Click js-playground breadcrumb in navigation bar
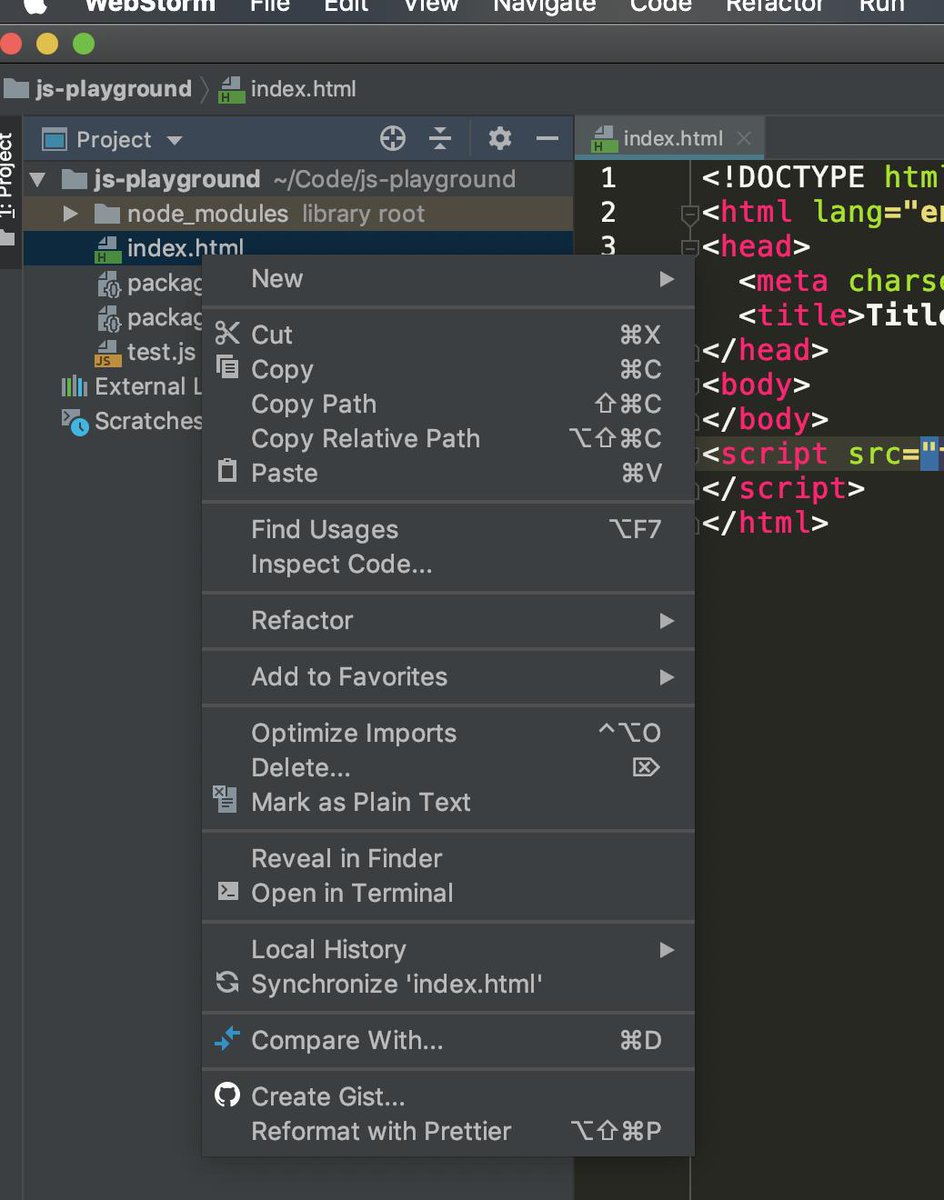This screenshot has width=944, height=1200. [x=98, y=89]
